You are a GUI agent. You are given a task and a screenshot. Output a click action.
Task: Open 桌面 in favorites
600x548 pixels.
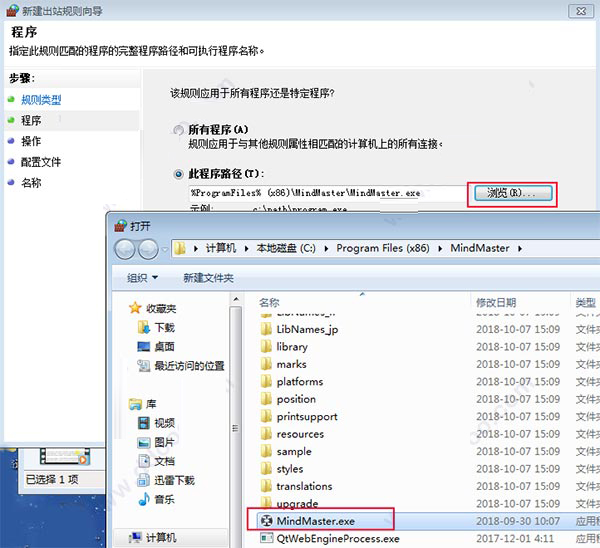pos(165,347)
